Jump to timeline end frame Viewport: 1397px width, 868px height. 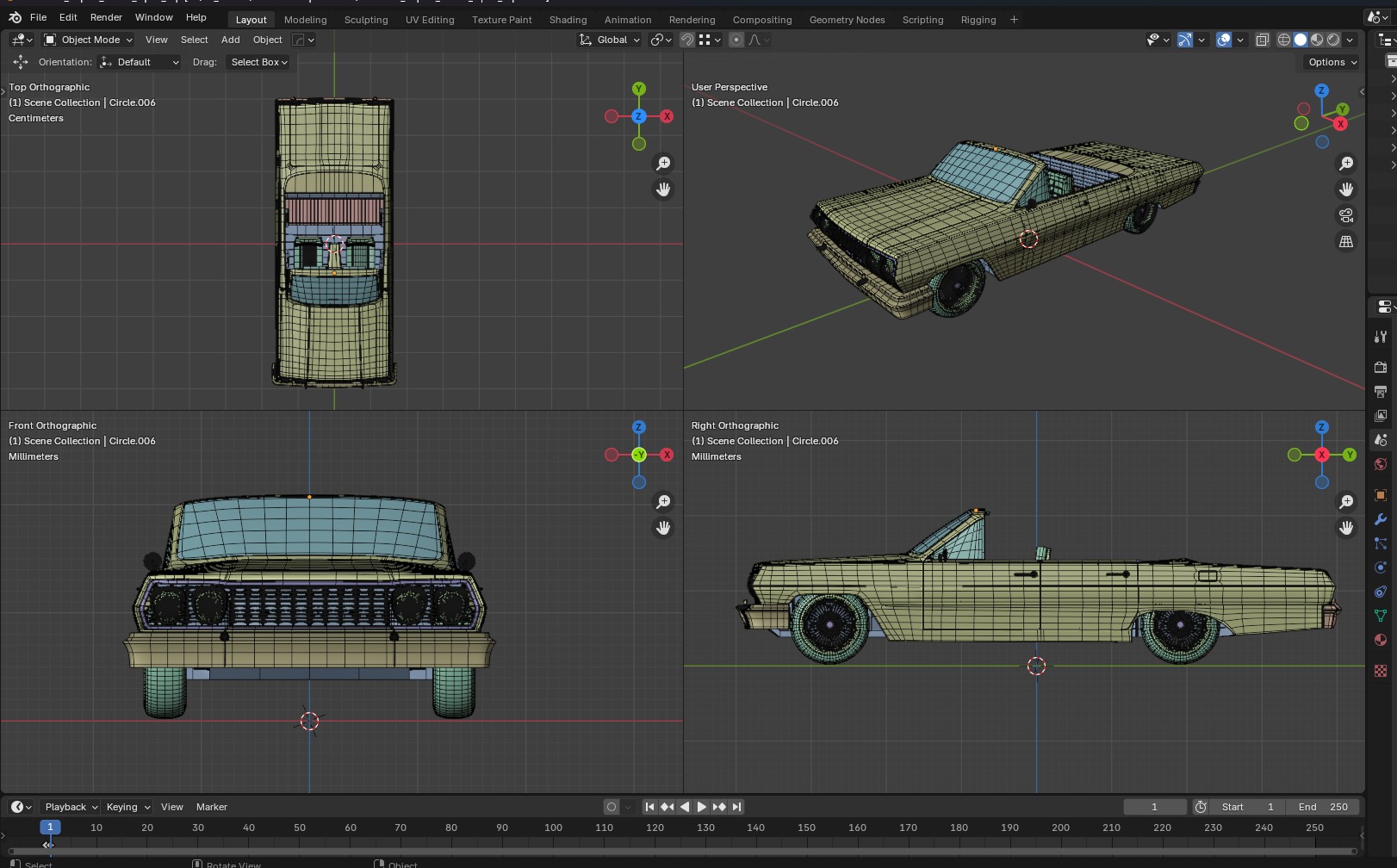pos(736,807)
